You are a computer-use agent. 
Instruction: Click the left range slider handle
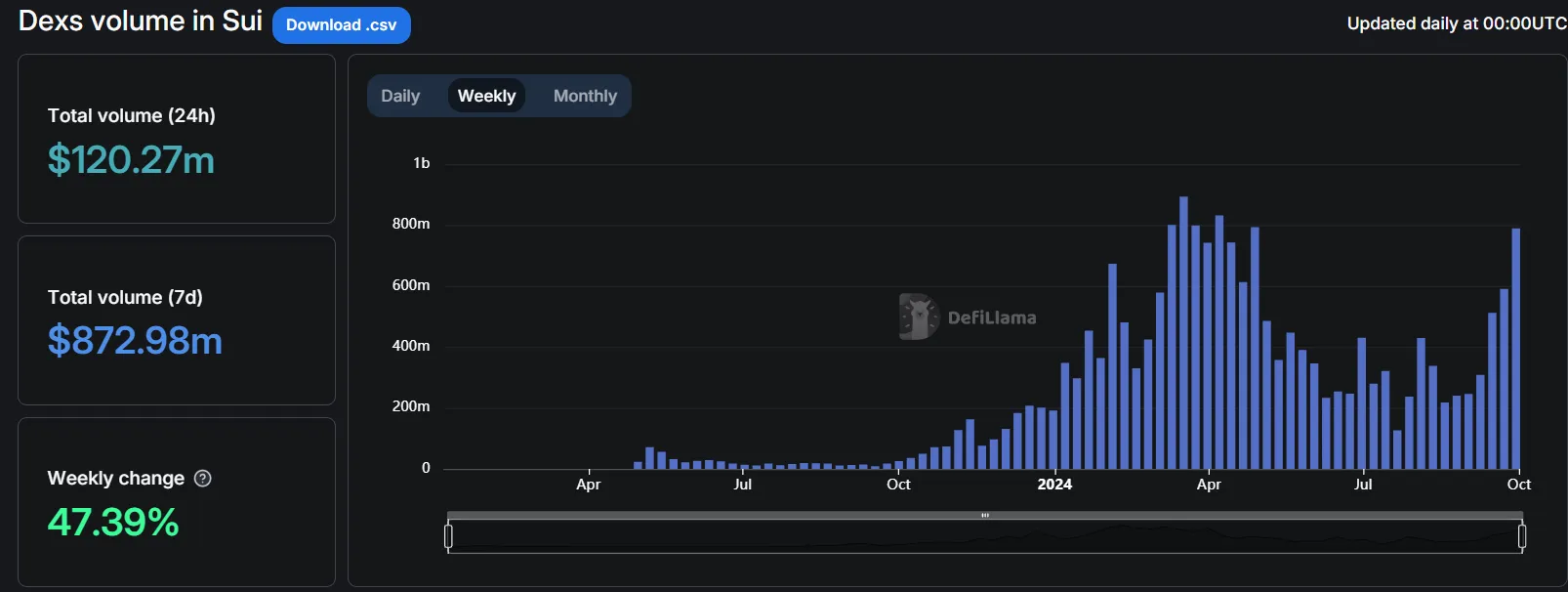448,536
